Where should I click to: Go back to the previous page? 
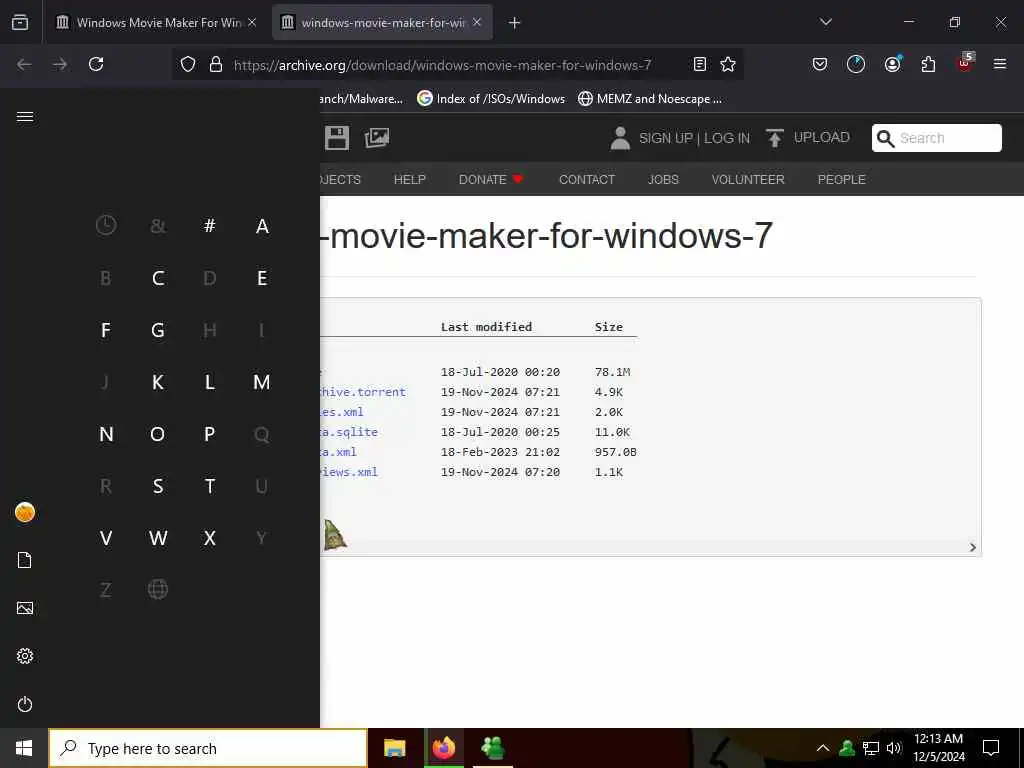(24, 64)
